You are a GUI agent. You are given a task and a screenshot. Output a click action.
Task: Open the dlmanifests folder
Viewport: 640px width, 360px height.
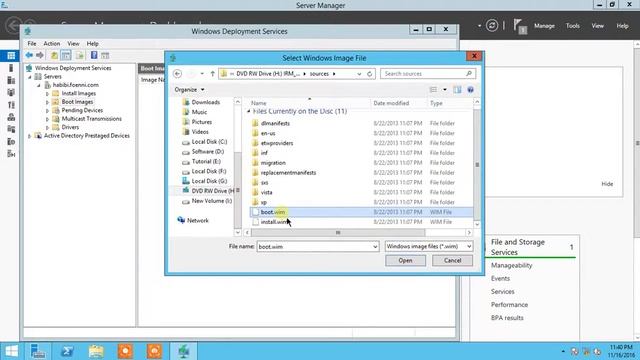click(275, 123)
